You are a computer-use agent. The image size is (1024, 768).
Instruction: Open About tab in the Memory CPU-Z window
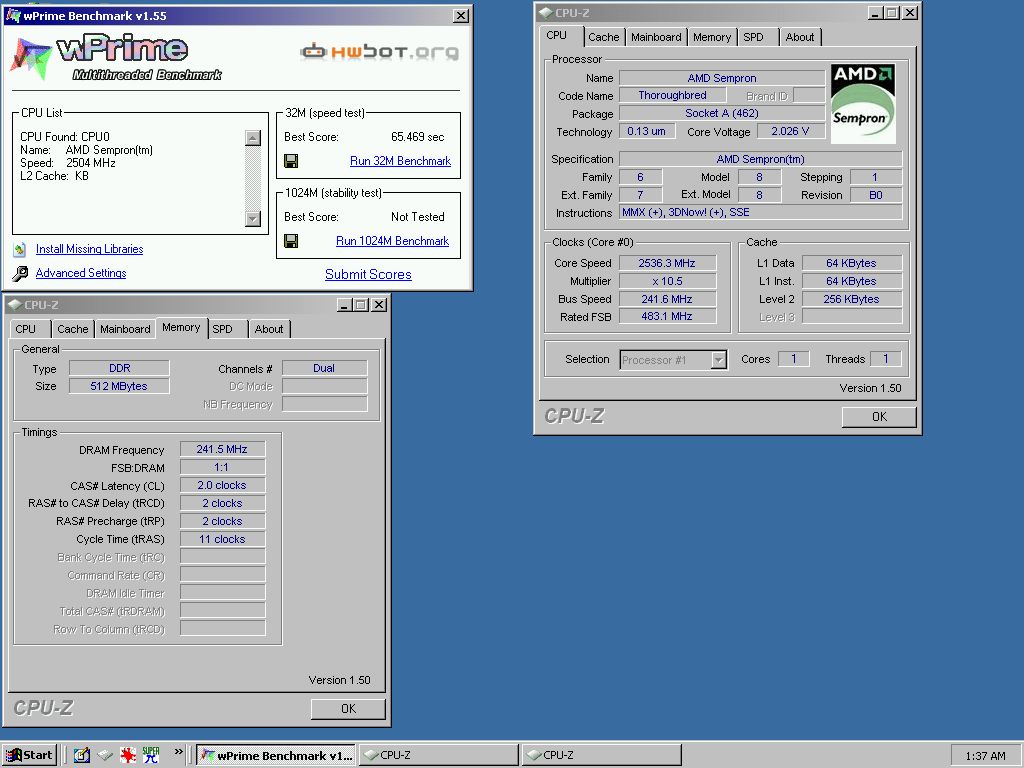pyautogui.click(x=269, y=329)
